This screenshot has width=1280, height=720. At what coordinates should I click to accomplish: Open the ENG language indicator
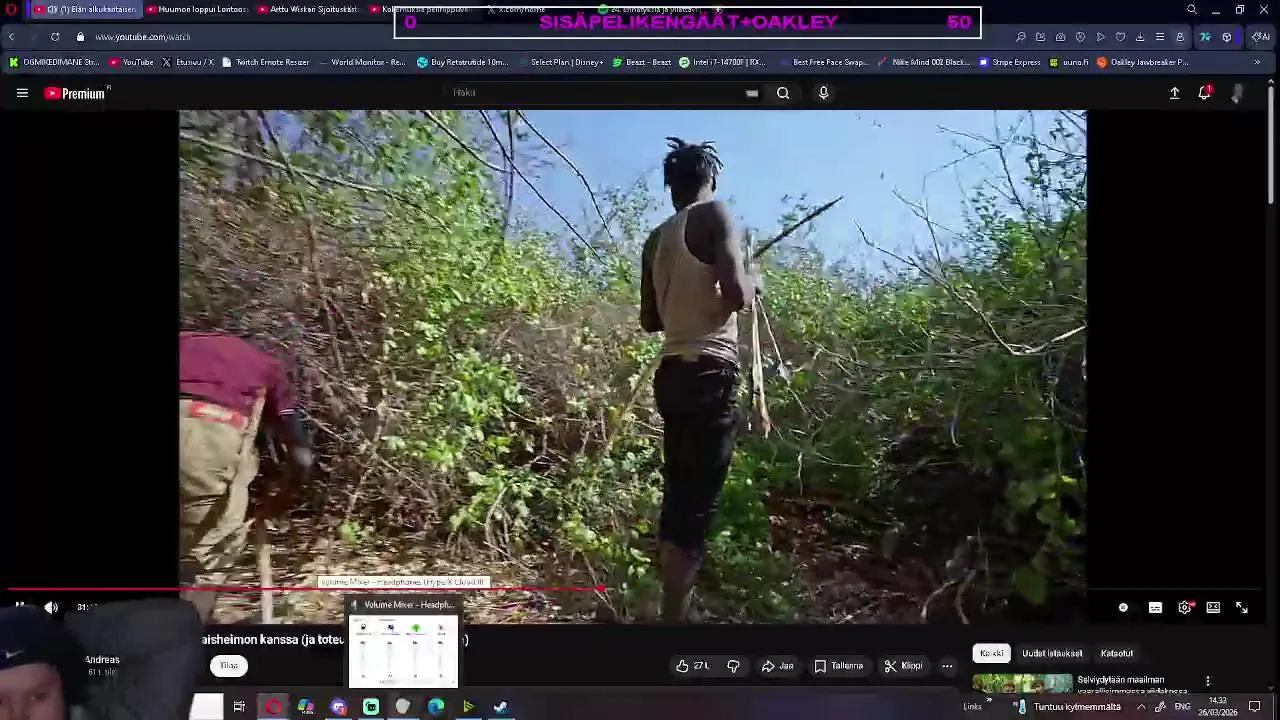coord(1182,707)
